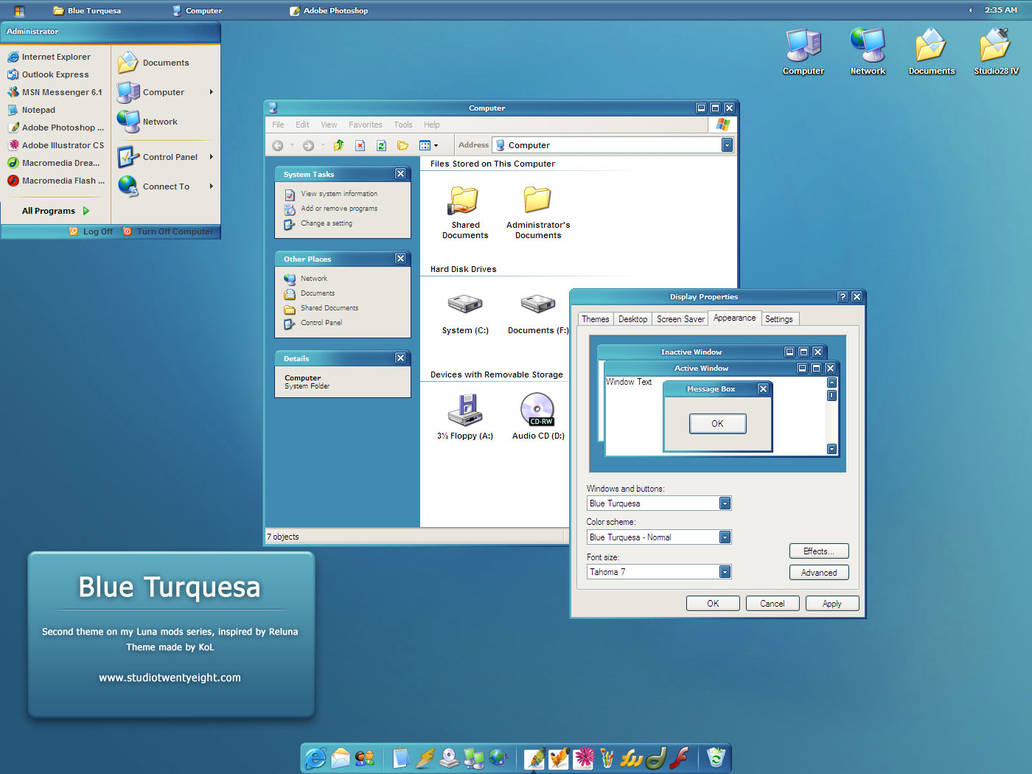Click Apply in Display Properties

coord(832,604)
